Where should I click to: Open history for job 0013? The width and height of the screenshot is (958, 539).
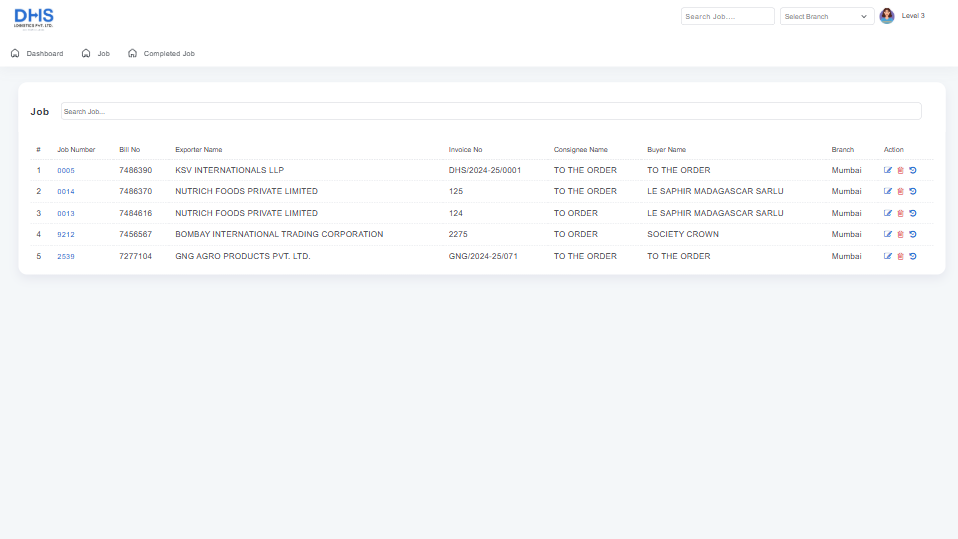913,213
